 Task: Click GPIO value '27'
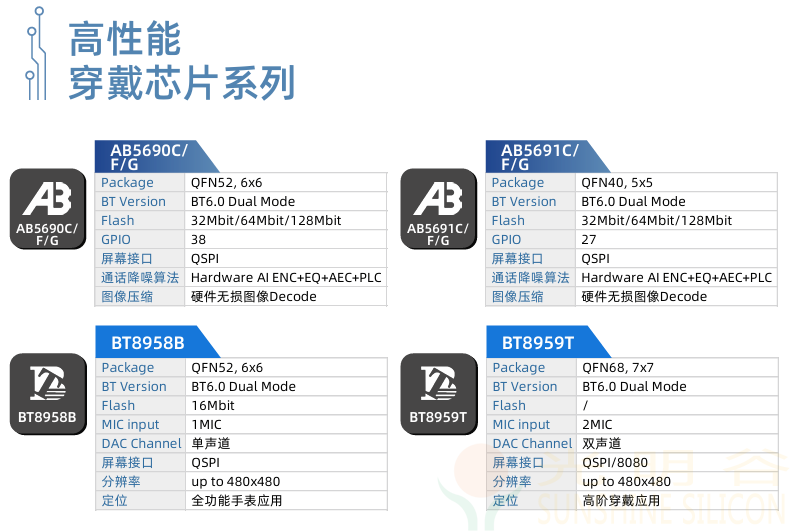(x=589, y=239)
